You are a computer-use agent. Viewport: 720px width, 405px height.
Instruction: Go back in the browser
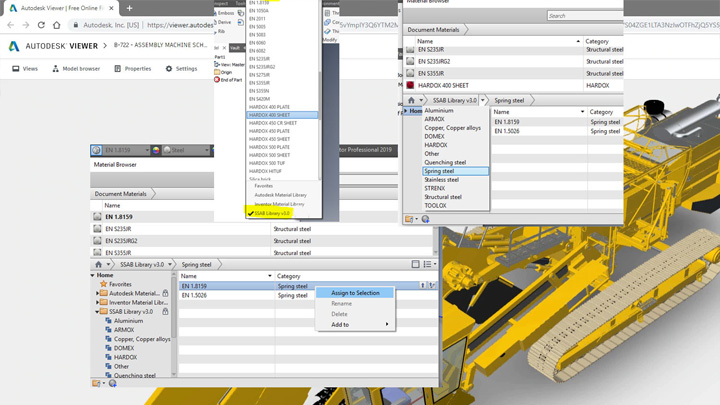tap(11, 25)
